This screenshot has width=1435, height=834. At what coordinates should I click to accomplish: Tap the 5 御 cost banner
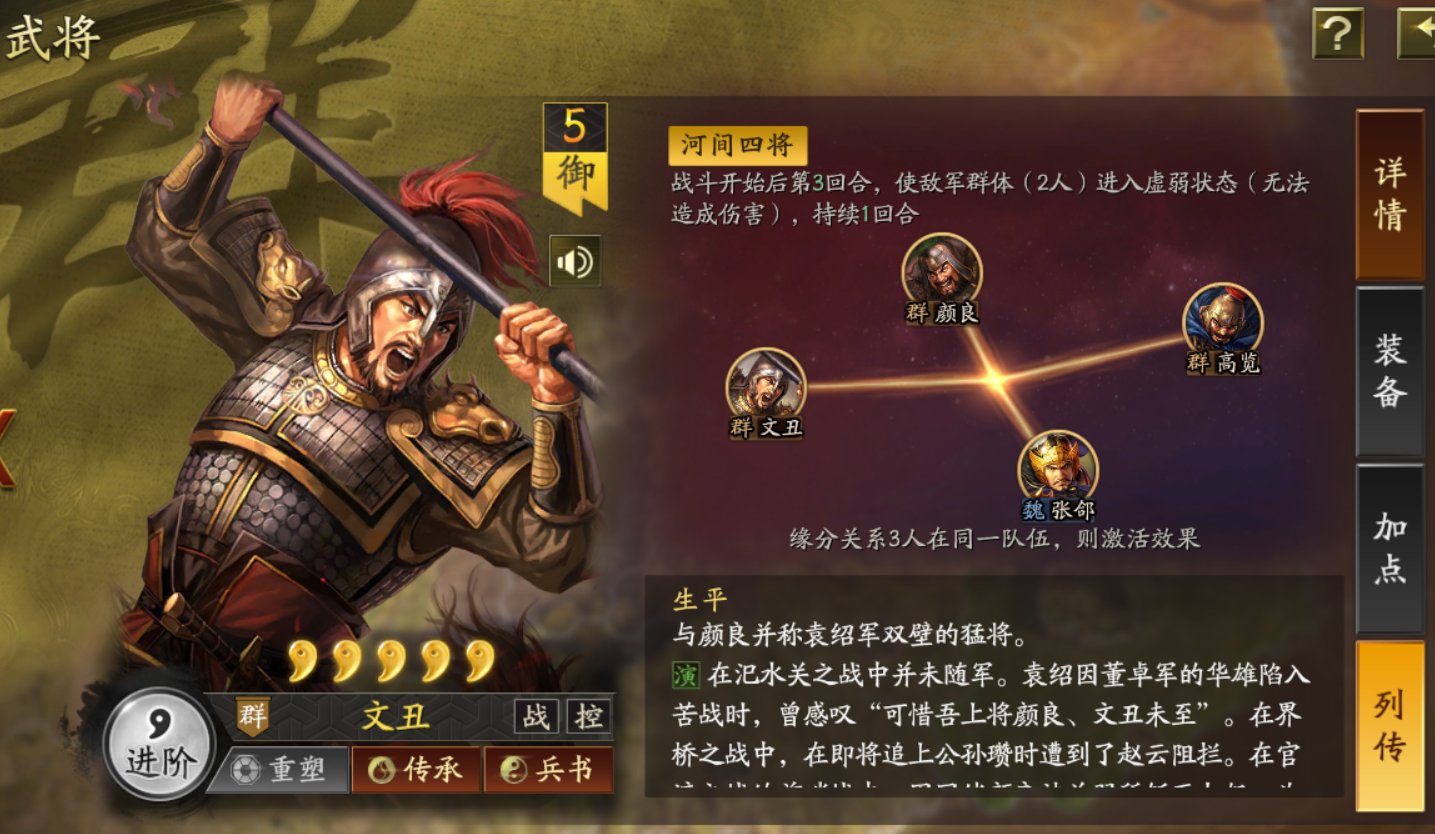575,157
